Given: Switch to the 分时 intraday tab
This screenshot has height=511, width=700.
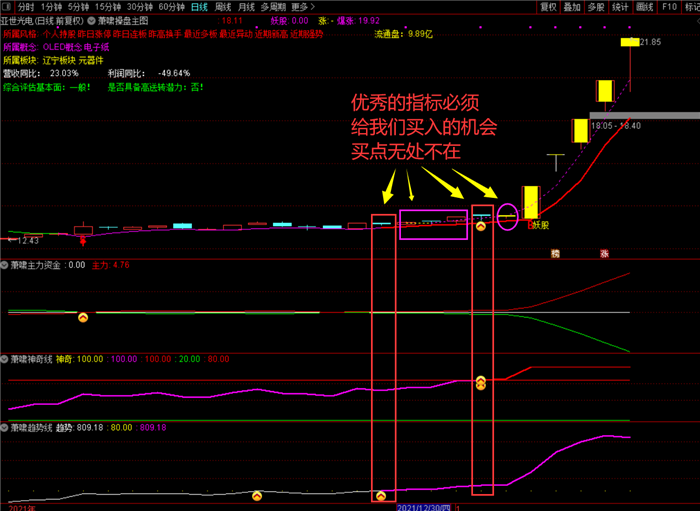Looking at the screenshot, I should click(26, 7).
